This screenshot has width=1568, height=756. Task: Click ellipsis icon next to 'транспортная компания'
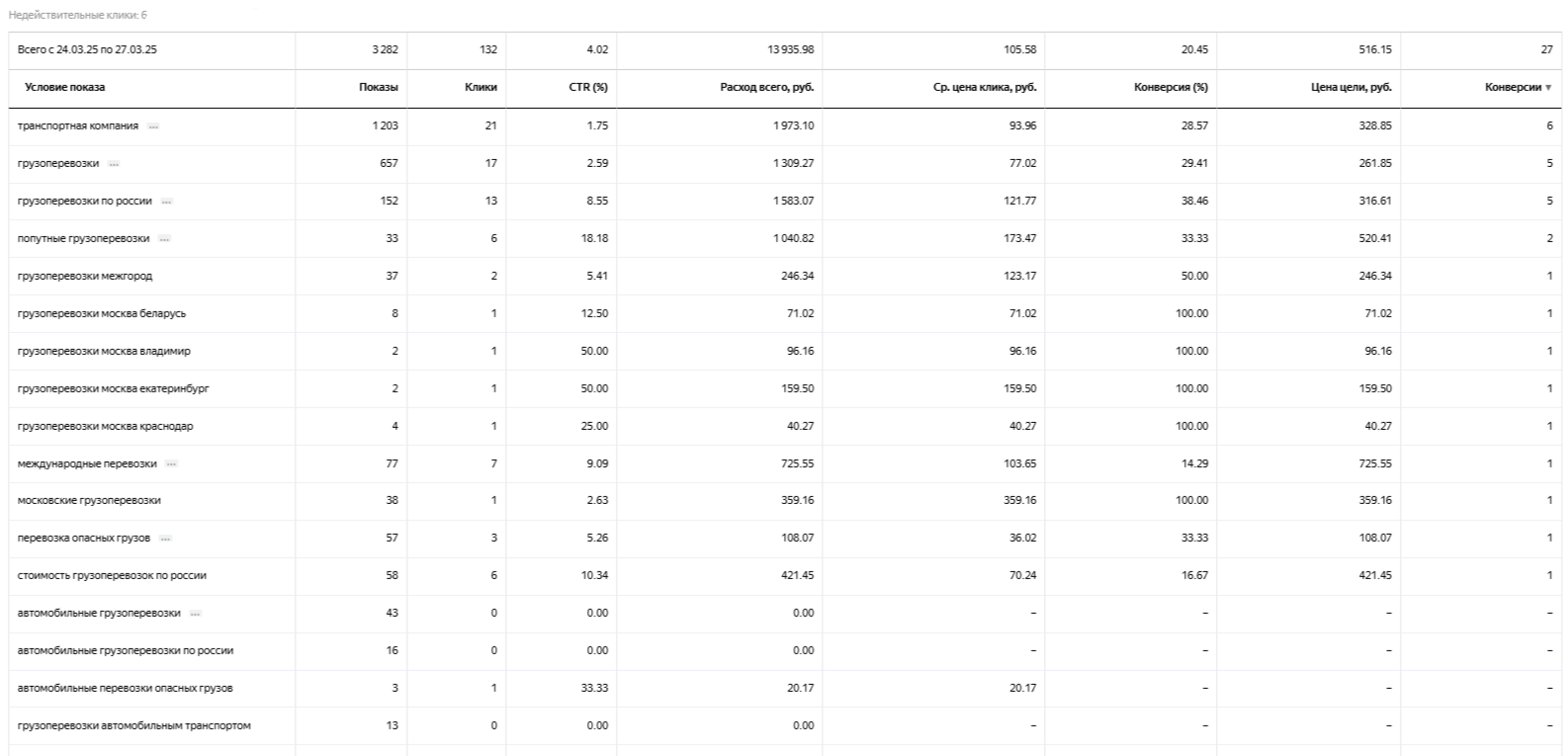pyautogui.click(x=153, y=126)
